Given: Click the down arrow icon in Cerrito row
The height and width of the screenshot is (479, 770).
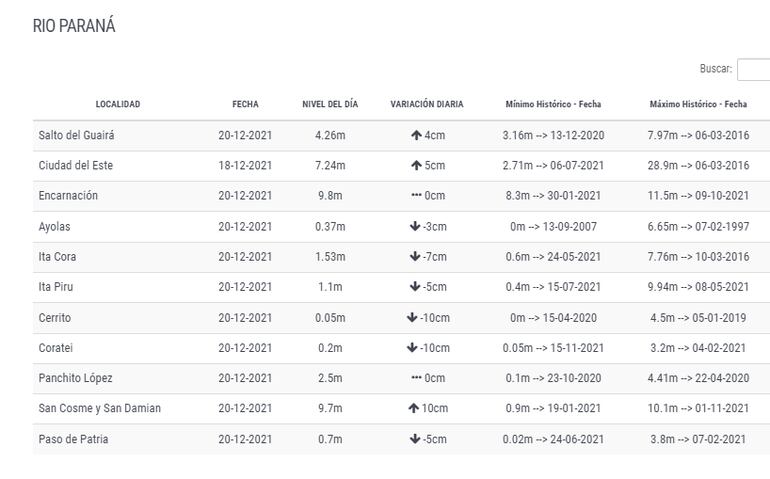Looking at the screenshot, I should tap(411, 318).
